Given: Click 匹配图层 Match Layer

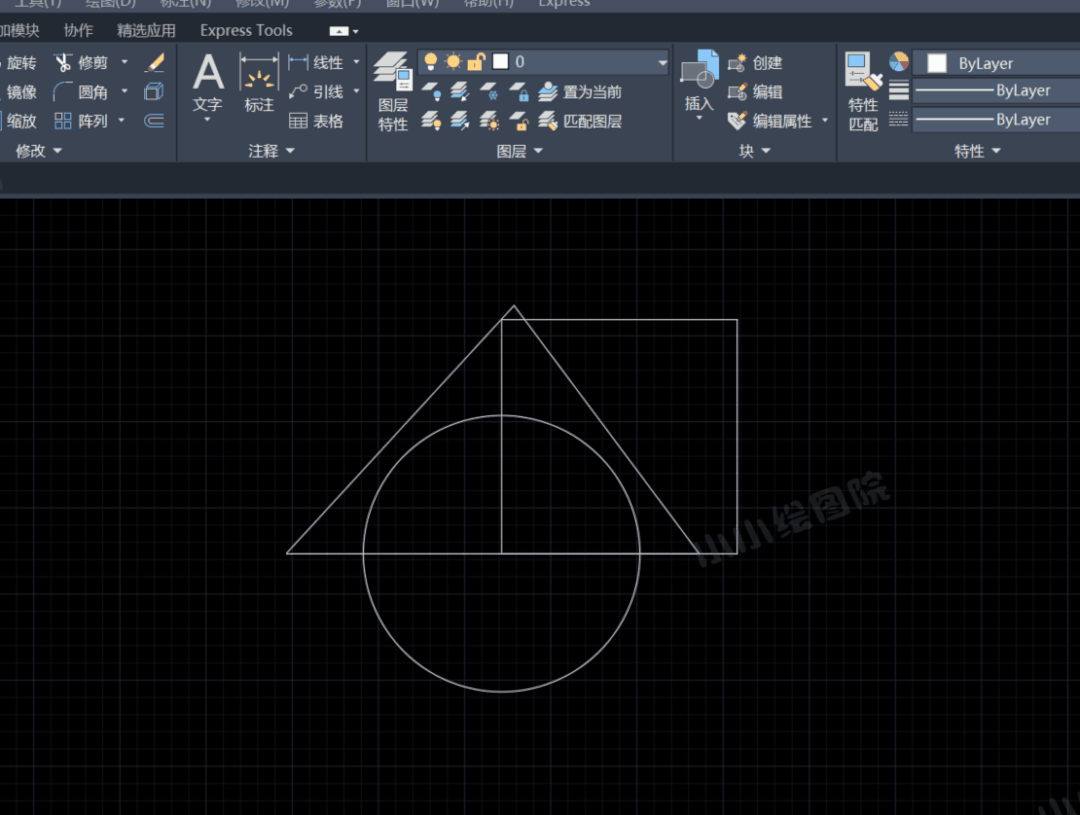Looking at the screenshot, I should tap(580, 121).
